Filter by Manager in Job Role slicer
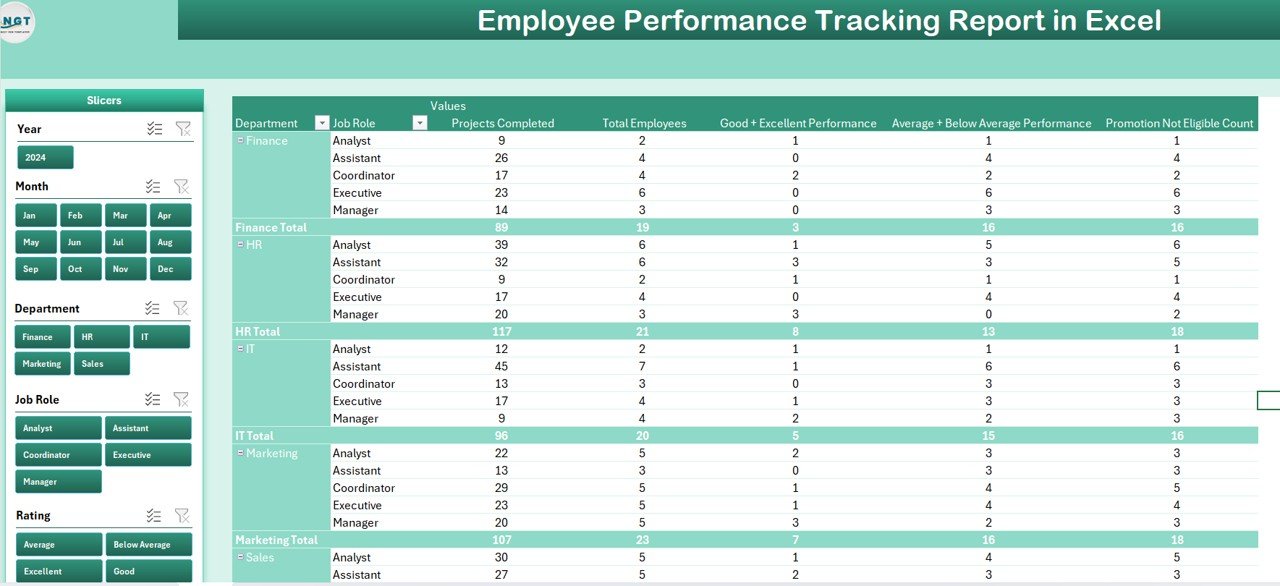The height and width of the screenshot is (586, 1280). [x=59, y=482]
